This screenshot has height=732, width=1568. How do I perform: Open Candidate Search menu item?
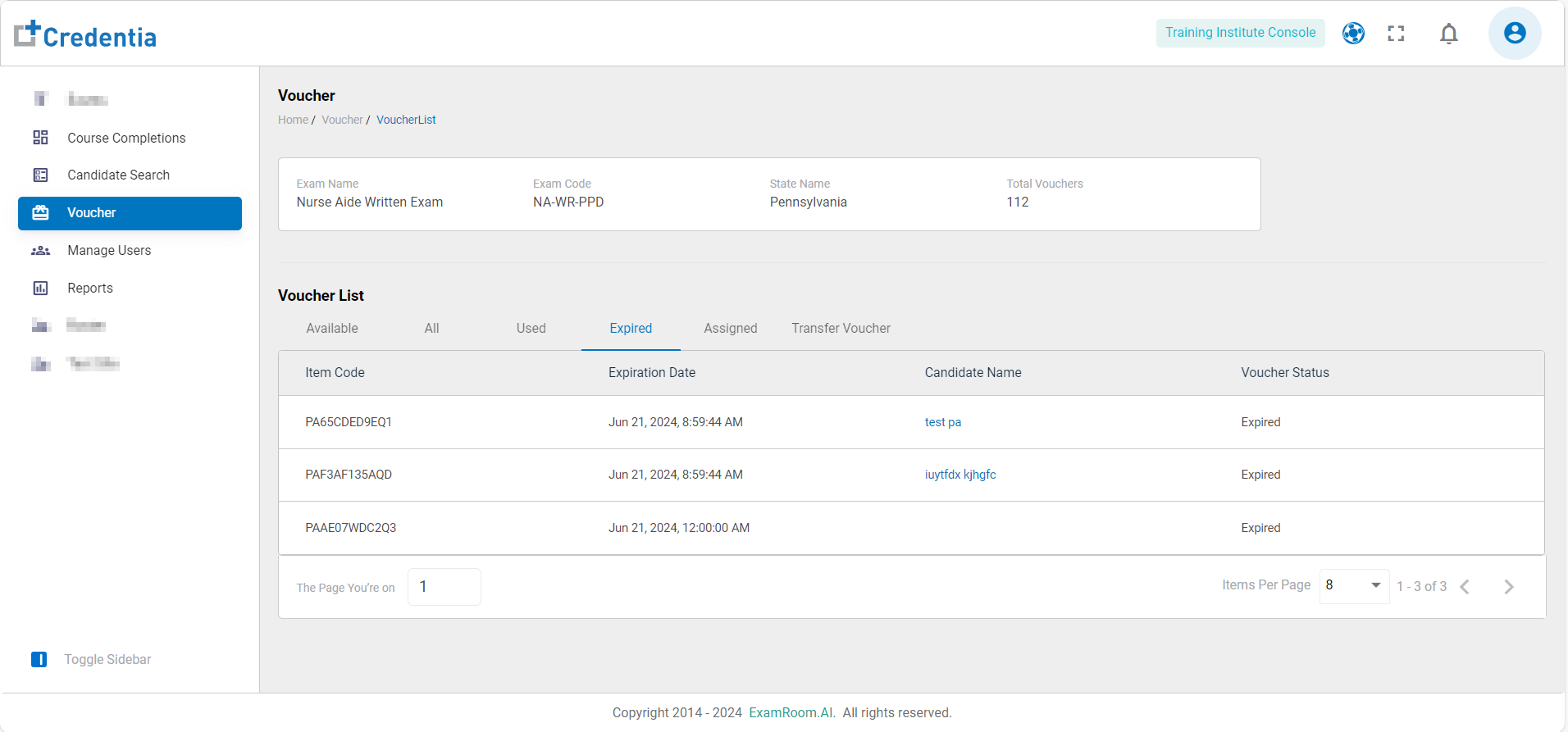click(x=119, y=175)
